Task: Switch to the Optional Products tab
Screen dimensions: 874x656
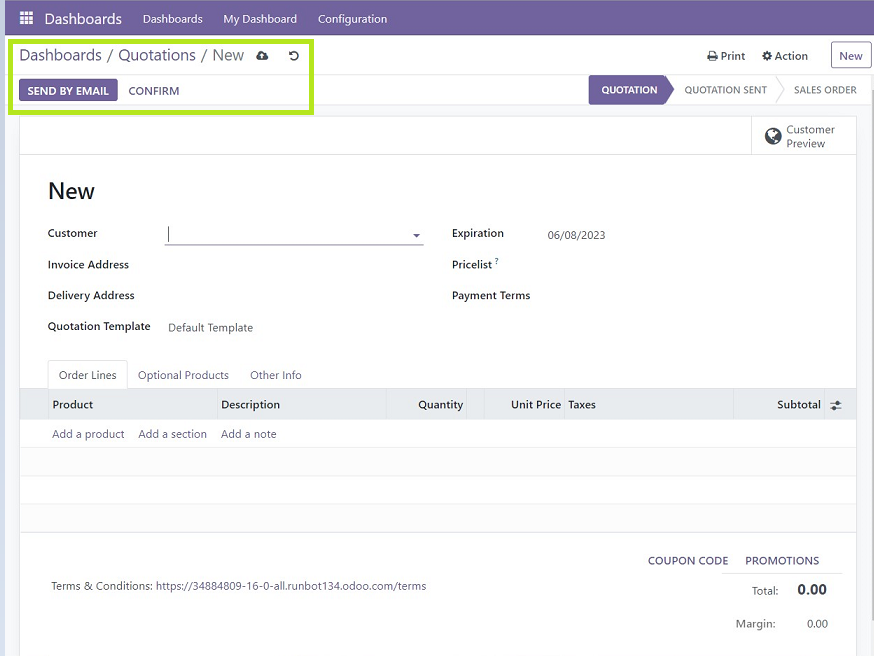Action: 183,375
